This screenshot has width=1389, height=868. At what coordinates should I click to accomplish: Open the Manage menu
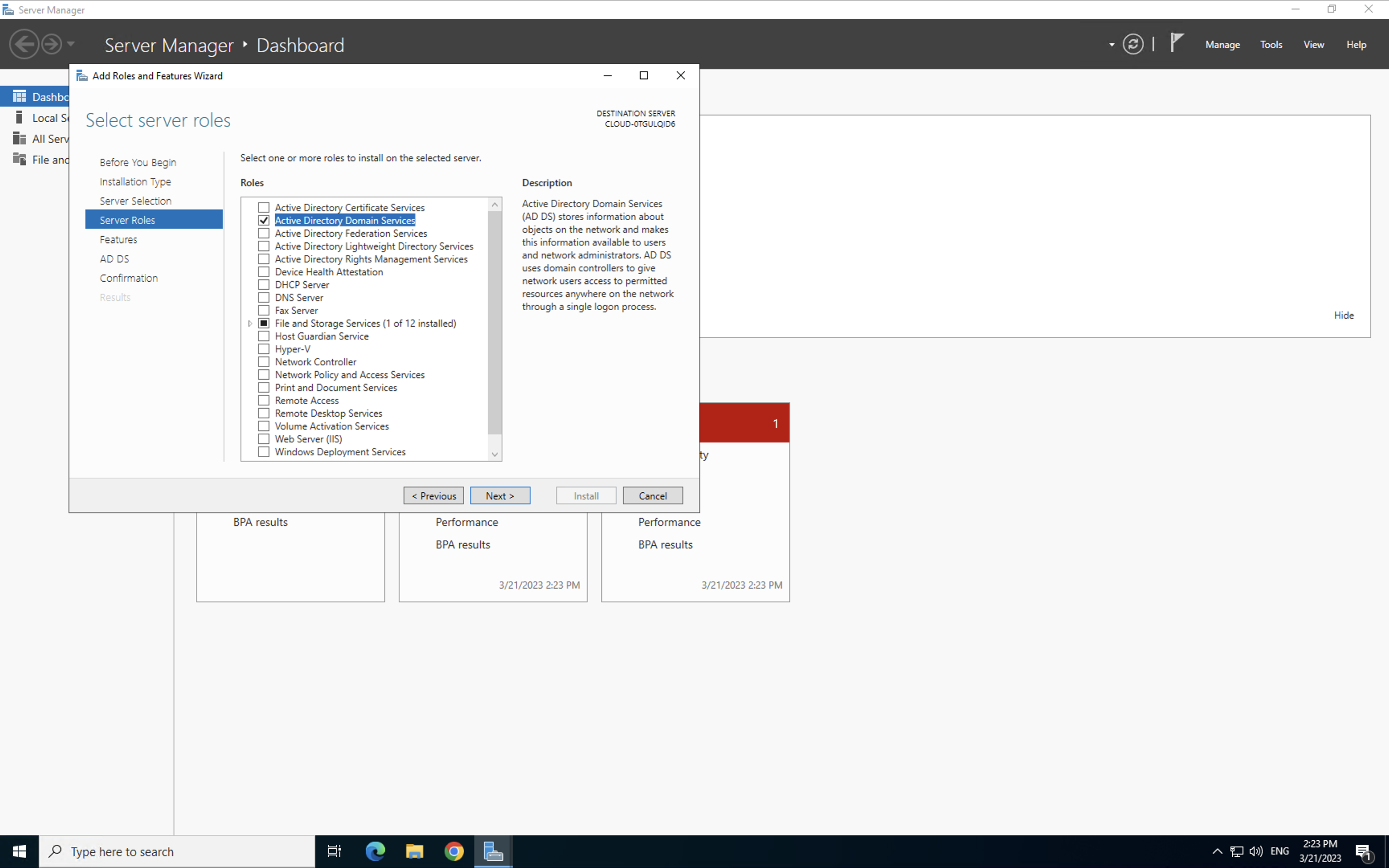pyautogui.click(x=1223, y=45)
